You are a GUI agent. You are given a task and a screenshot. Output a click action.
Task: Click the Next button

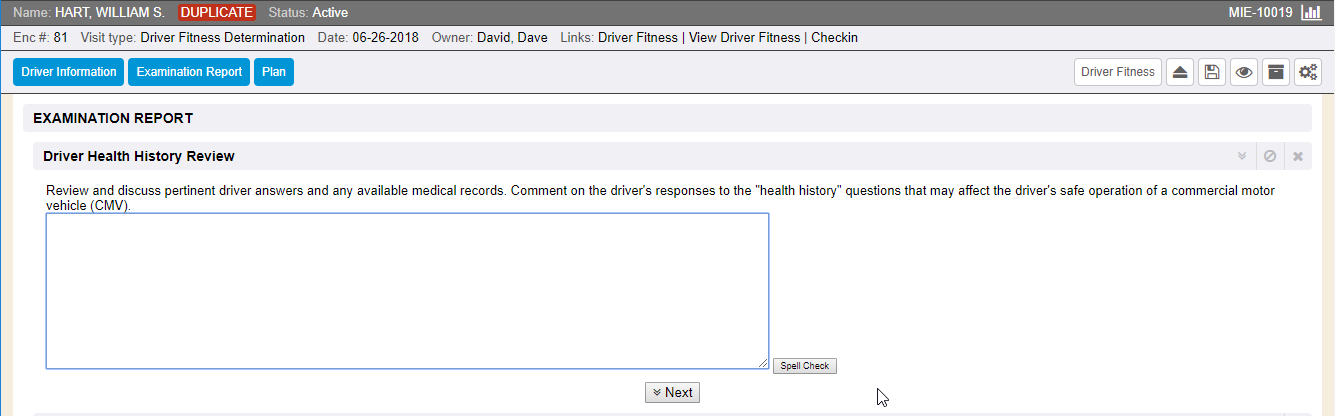(x=672, y=392)
